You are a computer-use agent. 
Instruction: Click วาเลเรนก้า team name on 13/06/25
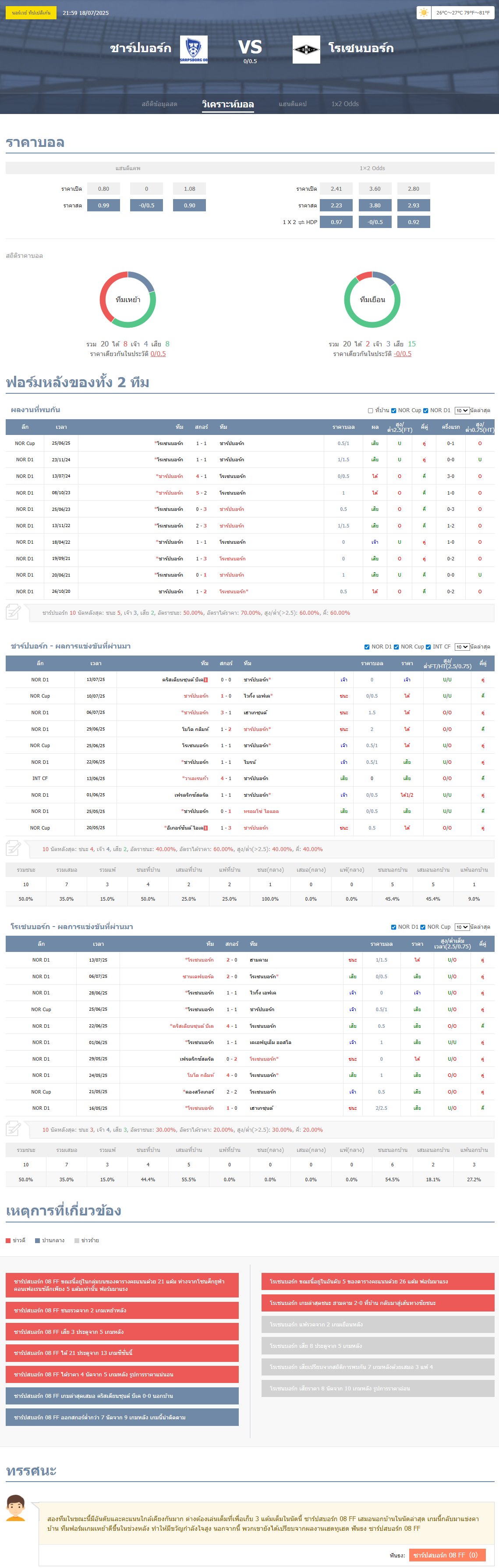point(195,779)
